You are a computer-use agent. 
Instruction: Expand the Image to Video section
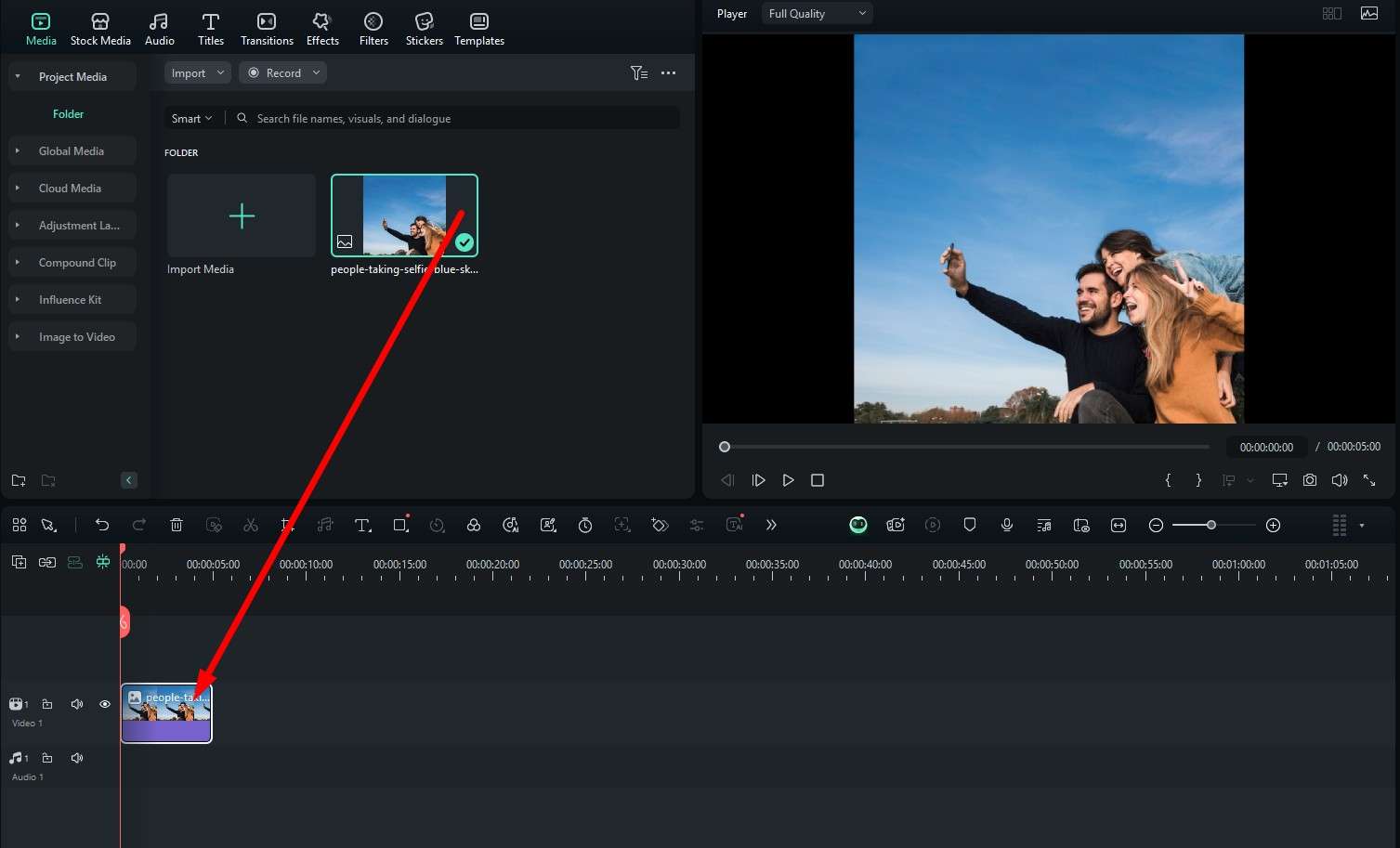point(18,336)
